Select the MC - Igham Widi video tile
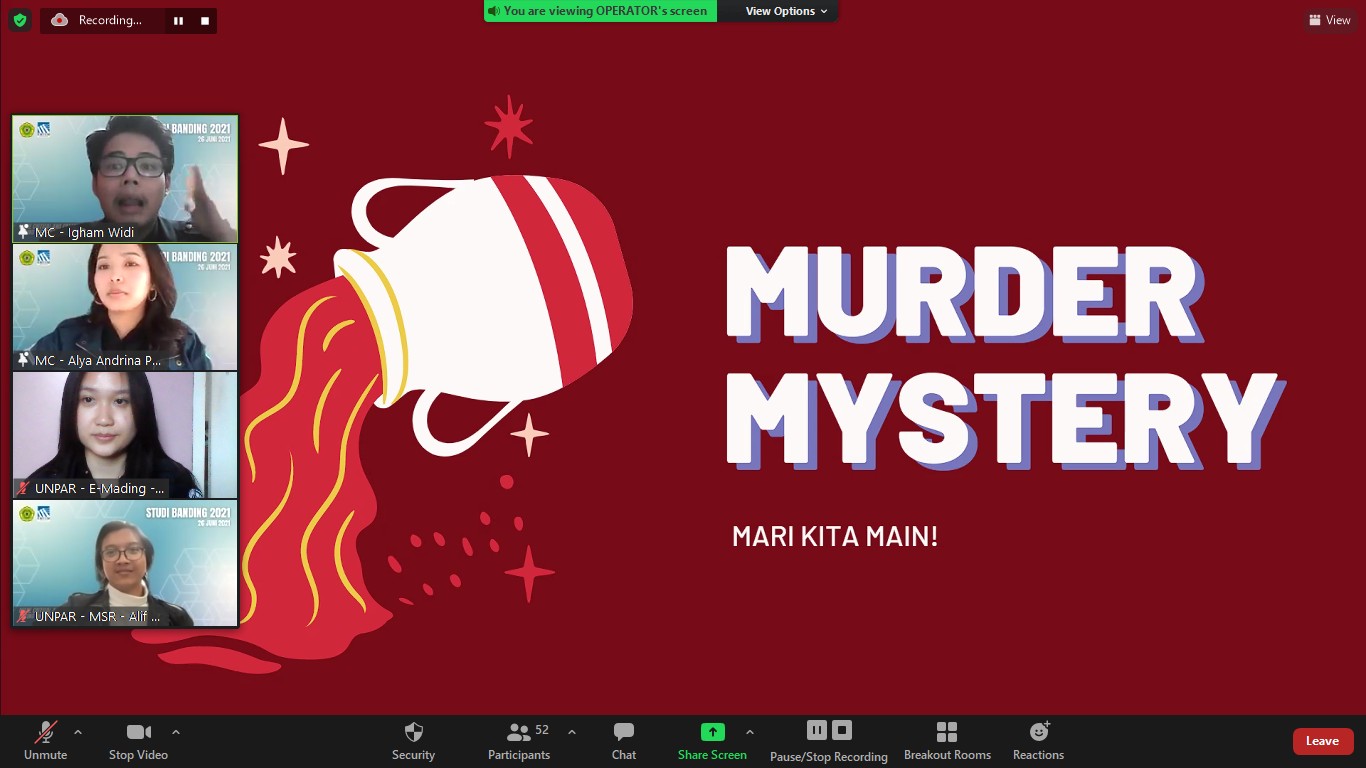 (x=125, y=178)
